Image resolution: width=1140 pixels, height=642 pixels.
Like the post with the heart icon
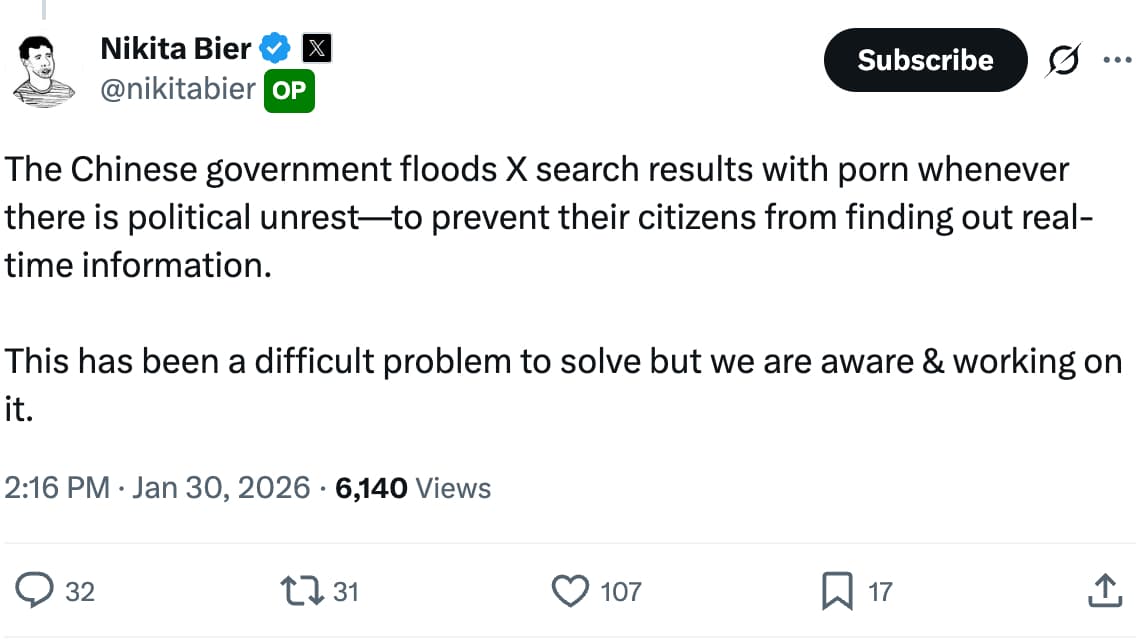click(571, 591)
